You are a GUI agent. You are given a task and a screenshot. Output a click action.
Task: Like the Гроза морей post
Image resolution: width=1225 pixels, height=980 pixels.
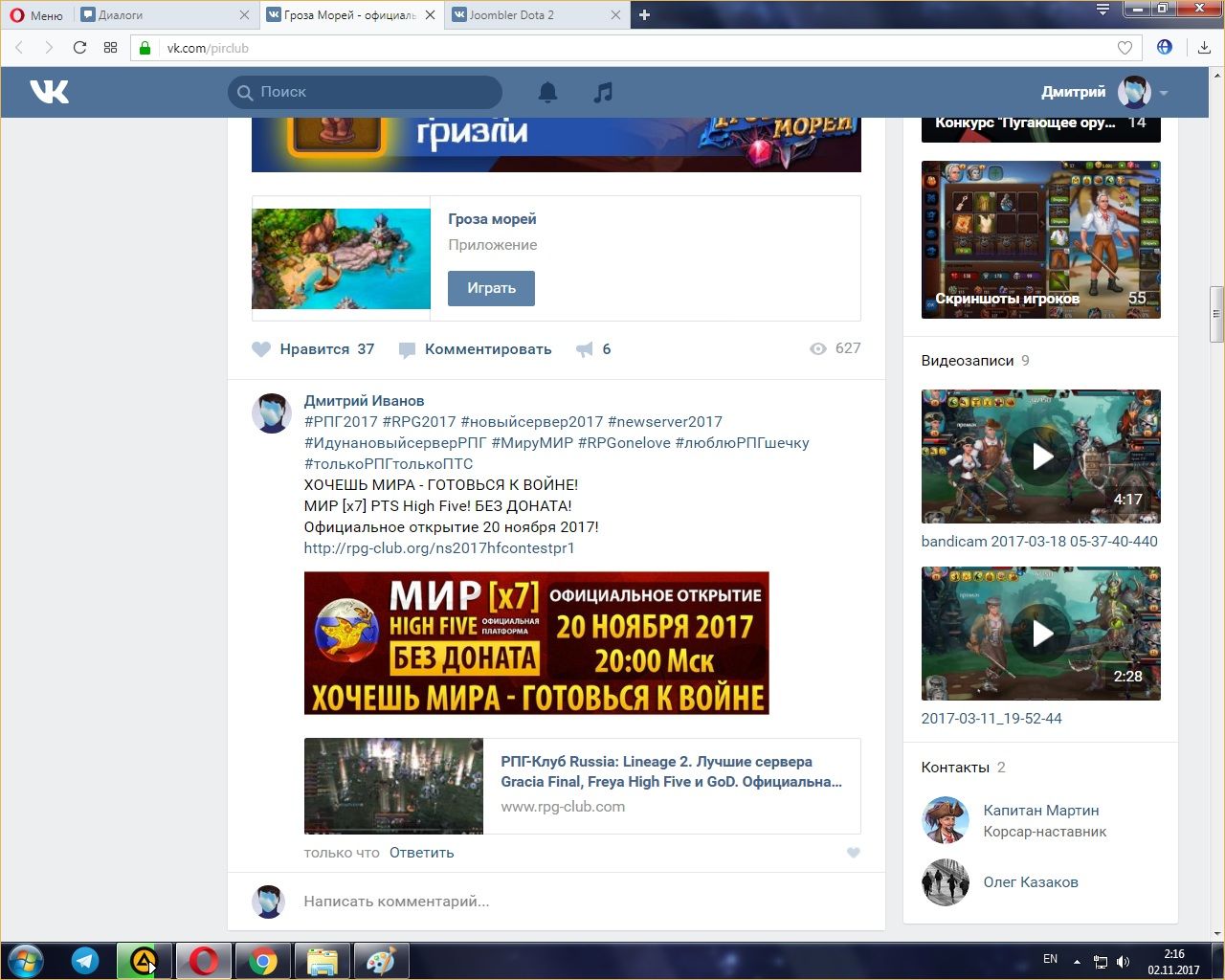click(261, 349)
